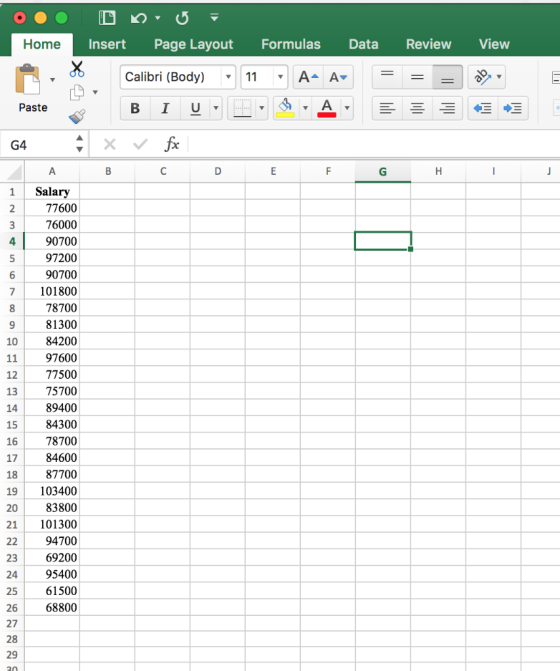Click the cancel X in formula bar

click(x=110, y=144)
